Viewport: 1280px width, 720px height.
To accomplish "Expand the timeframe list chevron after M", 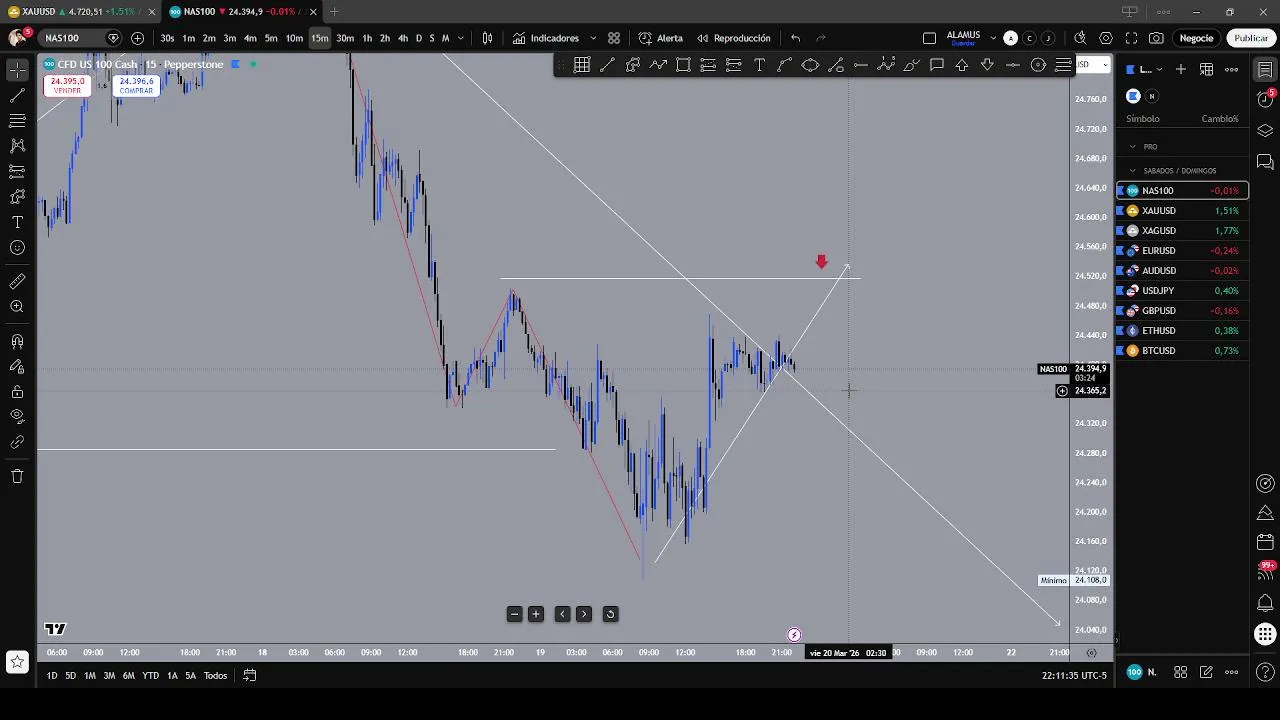I will click(460, 38).
